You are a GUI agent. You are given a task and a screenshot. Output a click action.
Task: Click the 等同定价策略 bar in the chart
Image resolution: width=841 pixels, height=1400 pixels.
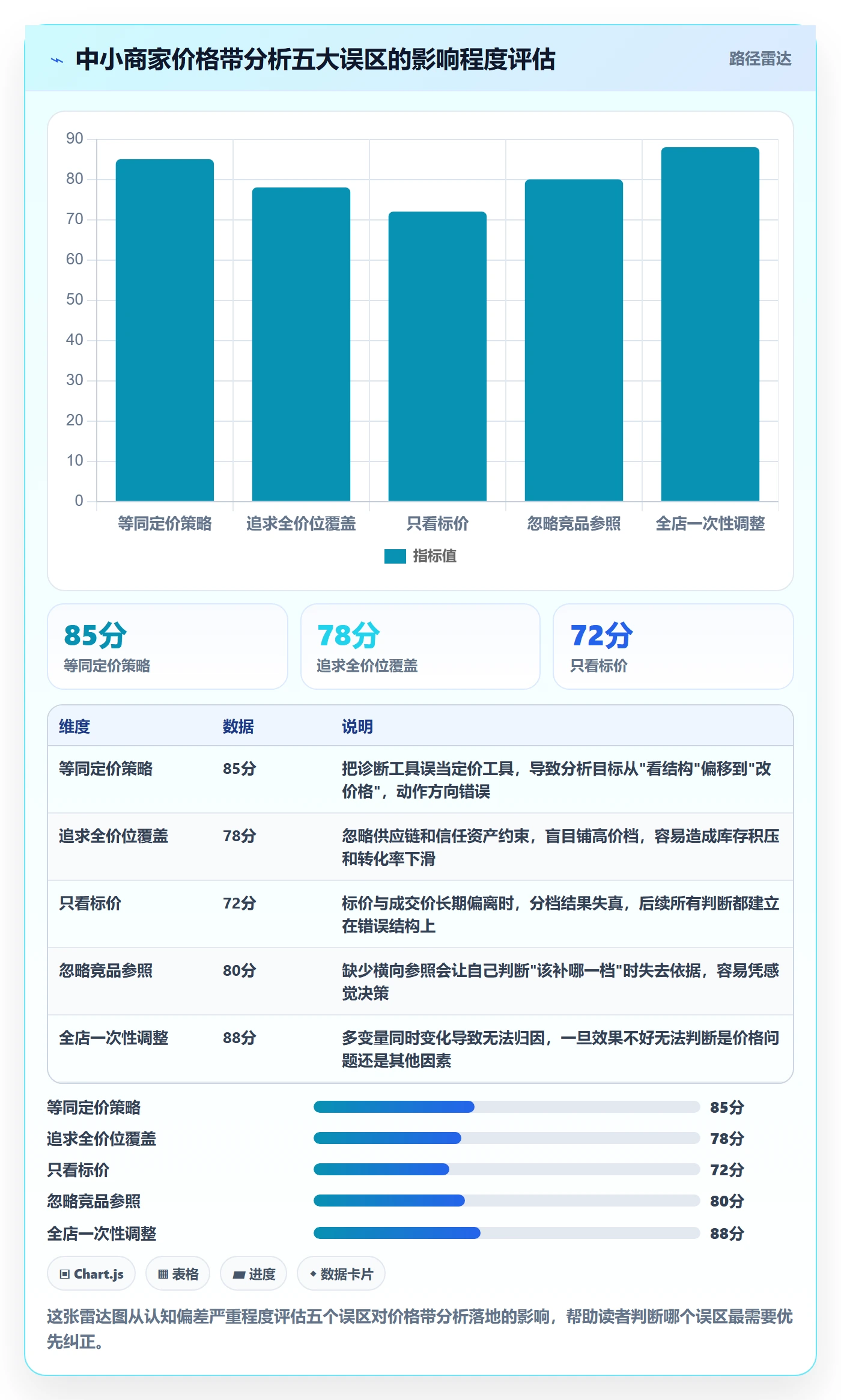pyautogui.click(x=165, y=330)
